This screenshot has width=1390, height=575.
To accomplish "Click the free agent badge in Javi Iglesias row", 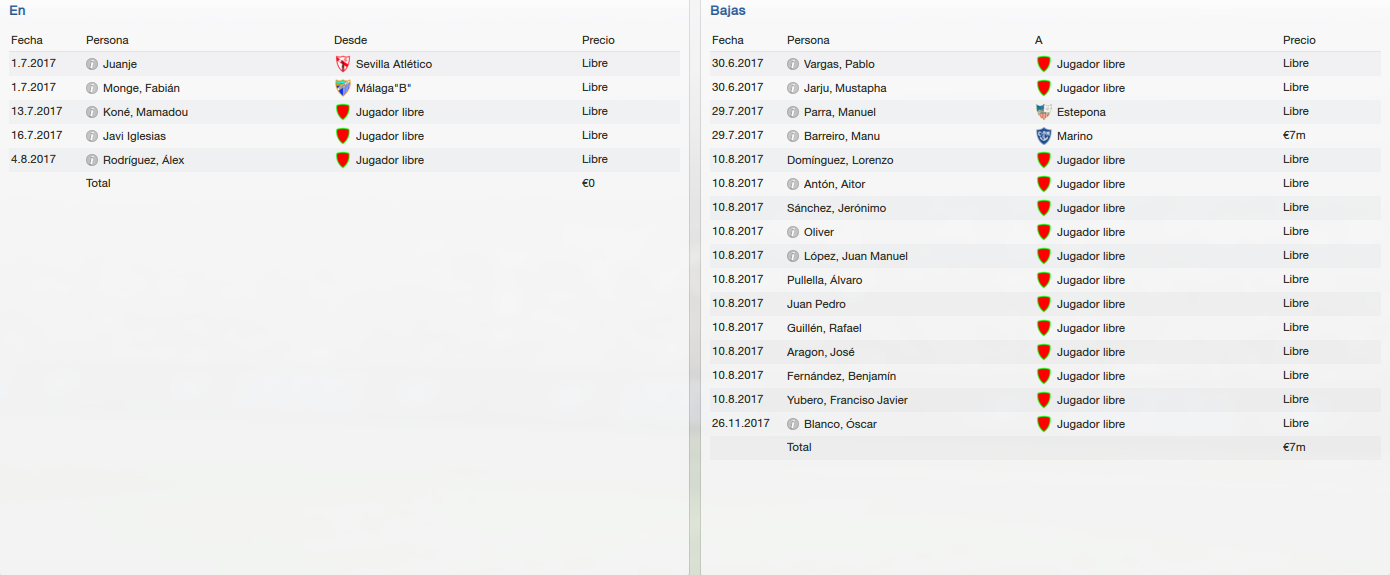I will [343, 136].
